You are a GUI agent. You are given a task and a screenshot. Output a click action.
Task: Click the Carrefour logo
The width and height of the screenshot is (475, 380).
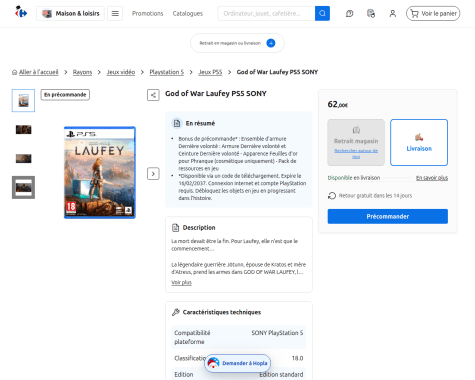(21, 12)
